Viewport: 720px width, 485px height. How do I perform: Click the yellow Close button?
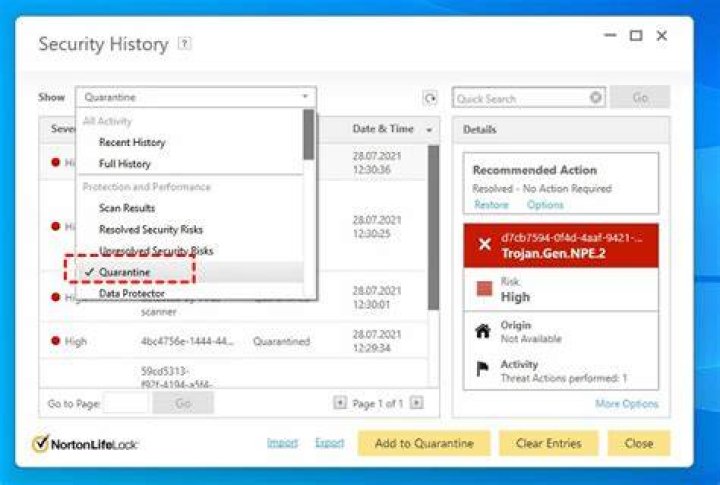(639, 443)
